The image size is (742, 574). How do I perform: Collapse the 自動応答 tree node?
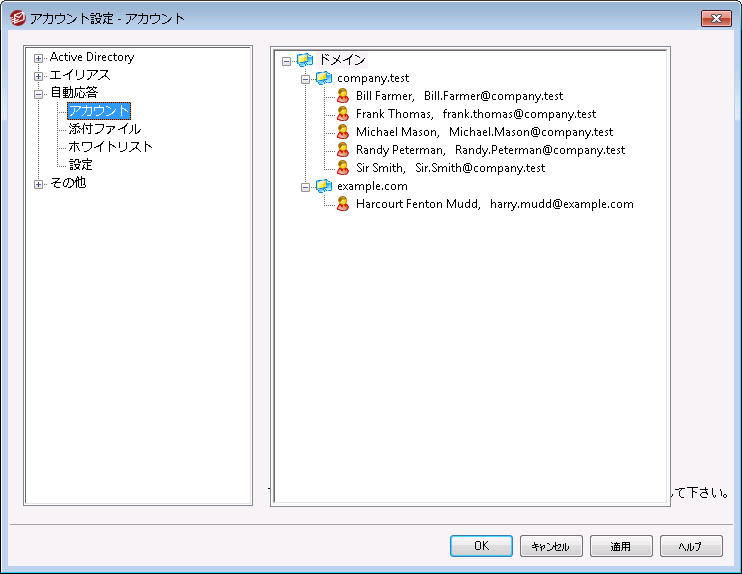click(x=39, y=94)
